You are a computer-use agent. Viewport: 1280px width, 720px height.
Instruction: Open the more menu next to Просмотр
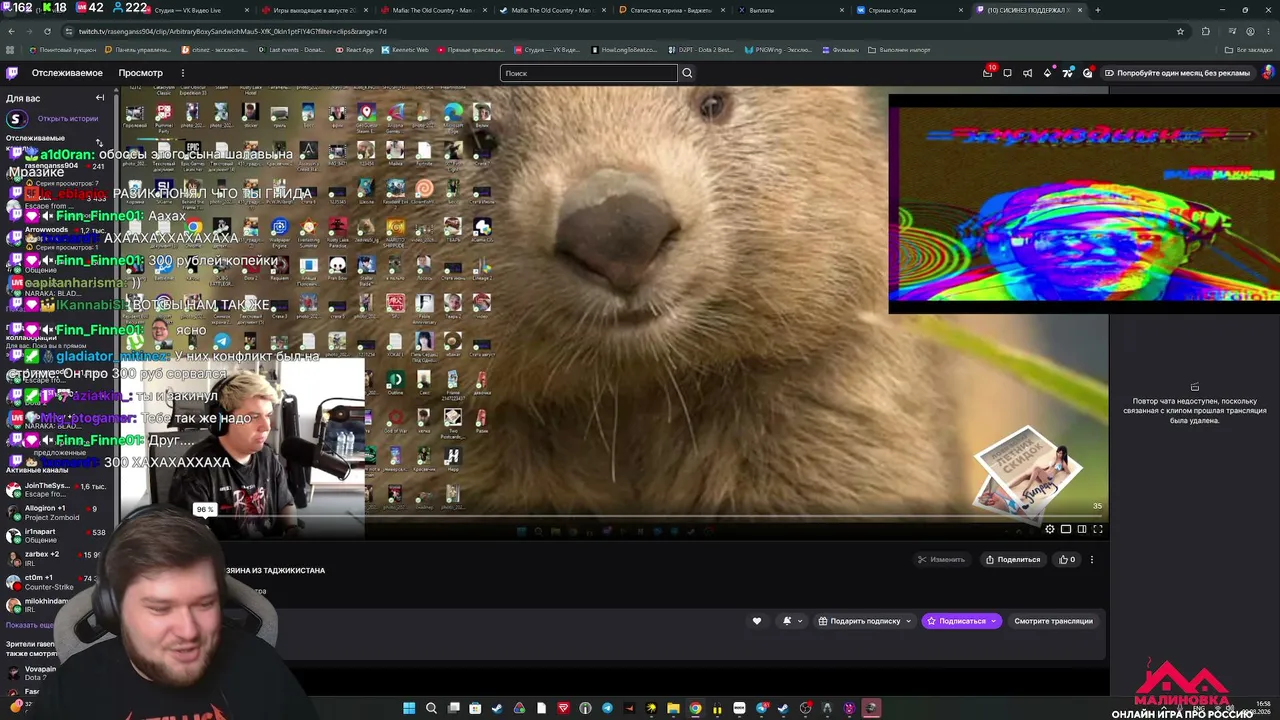pyautogui.click(x=183, y=73)
